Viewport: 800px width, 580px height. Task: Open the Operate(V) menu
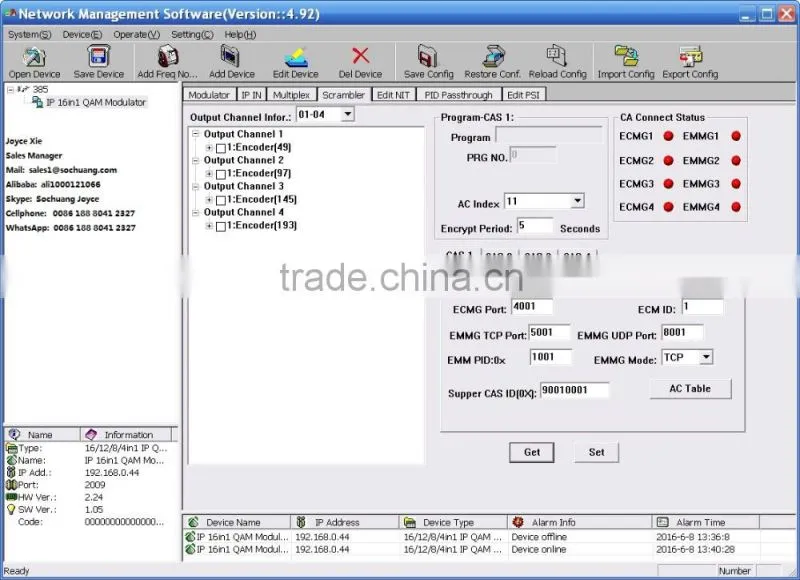[137, 35]
